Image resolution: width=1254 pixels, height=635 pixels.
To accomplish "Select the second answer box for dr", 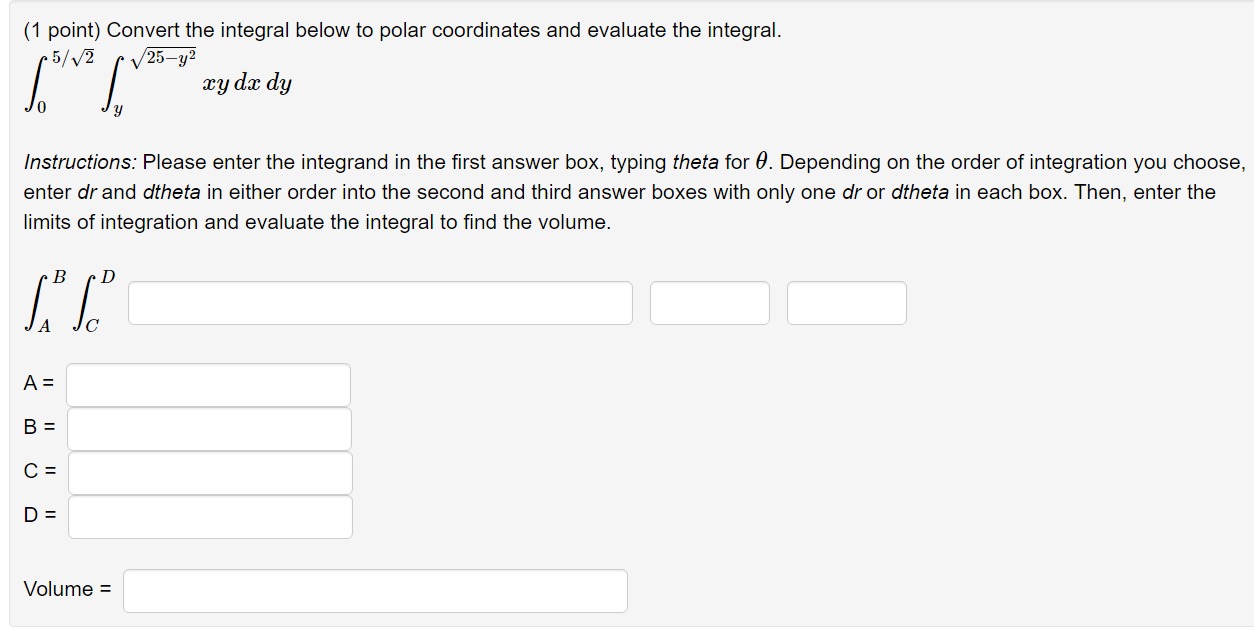I will 710,302.
